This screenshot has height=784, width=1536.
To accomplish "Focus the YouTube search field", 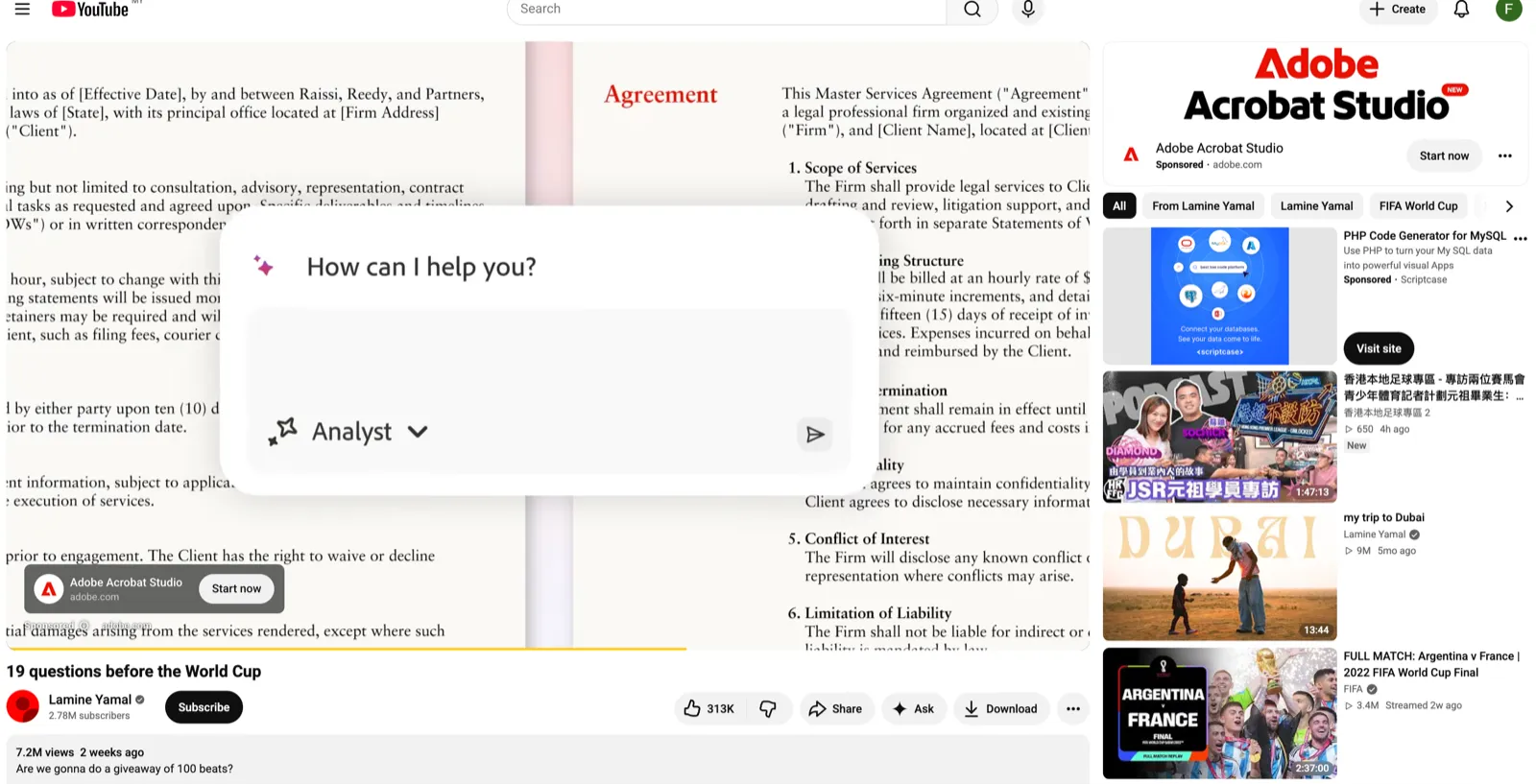I will [727, 10].
